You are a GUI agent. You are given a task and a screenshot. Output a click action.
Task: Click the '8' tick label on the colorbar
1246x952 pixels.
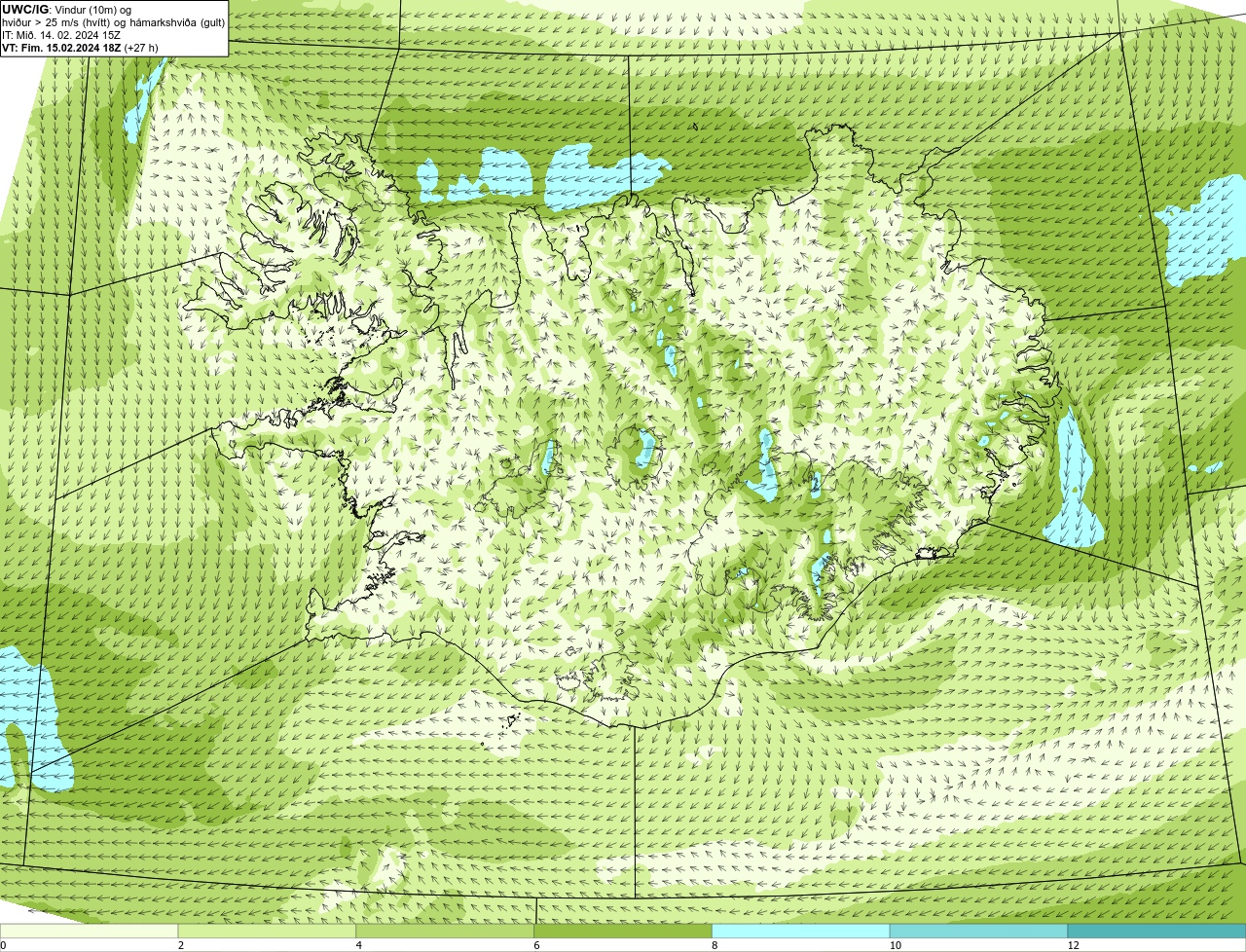click(715, 945)
